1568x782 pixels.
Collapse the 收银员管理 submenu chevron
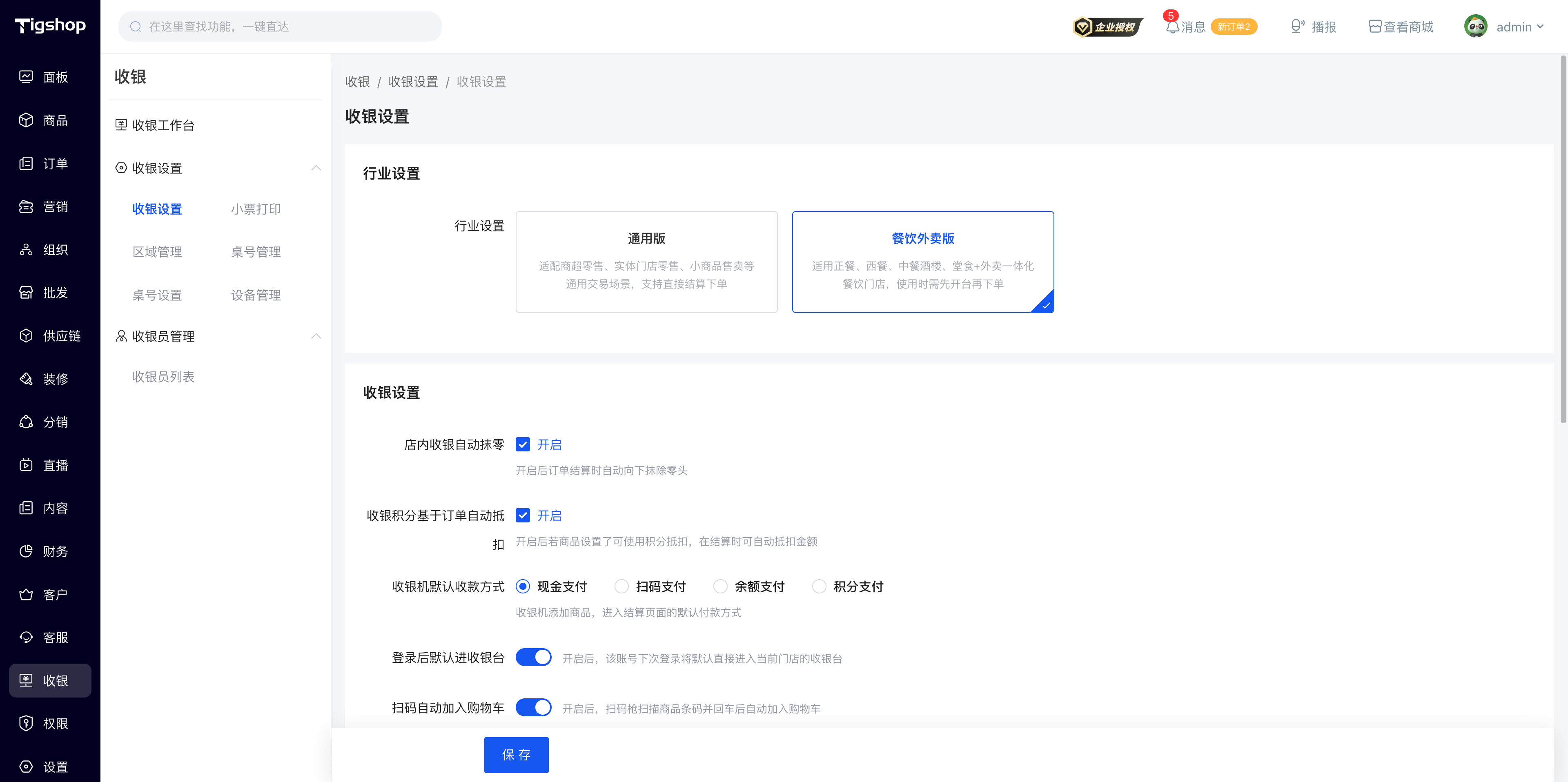pos(316,336)
